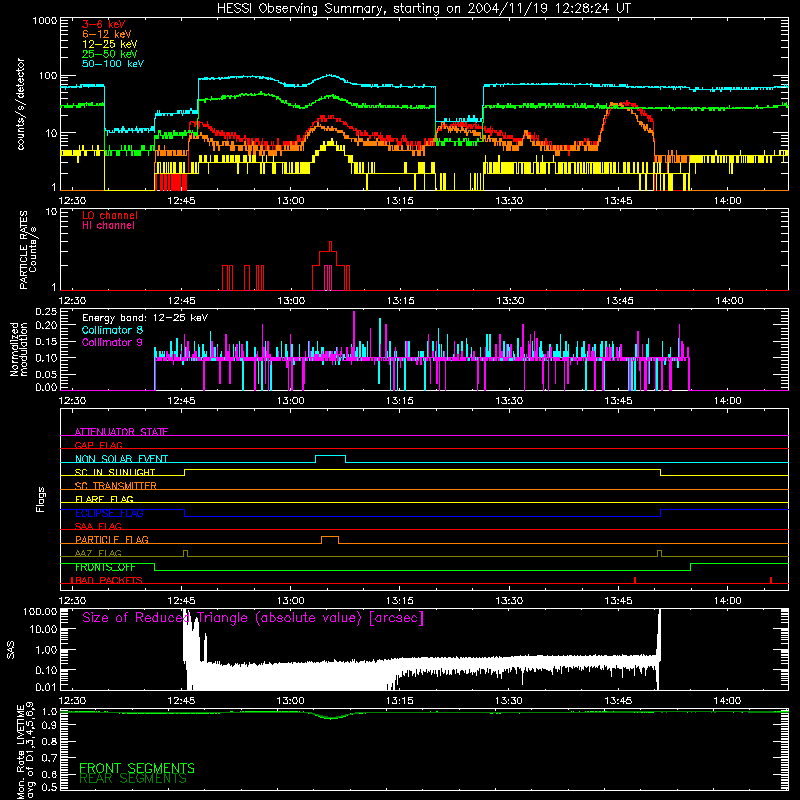The width and height of the screenshot is (800, 800).
Task: Click the 0.5 tick on livetime axis
Action: (49, 787)
